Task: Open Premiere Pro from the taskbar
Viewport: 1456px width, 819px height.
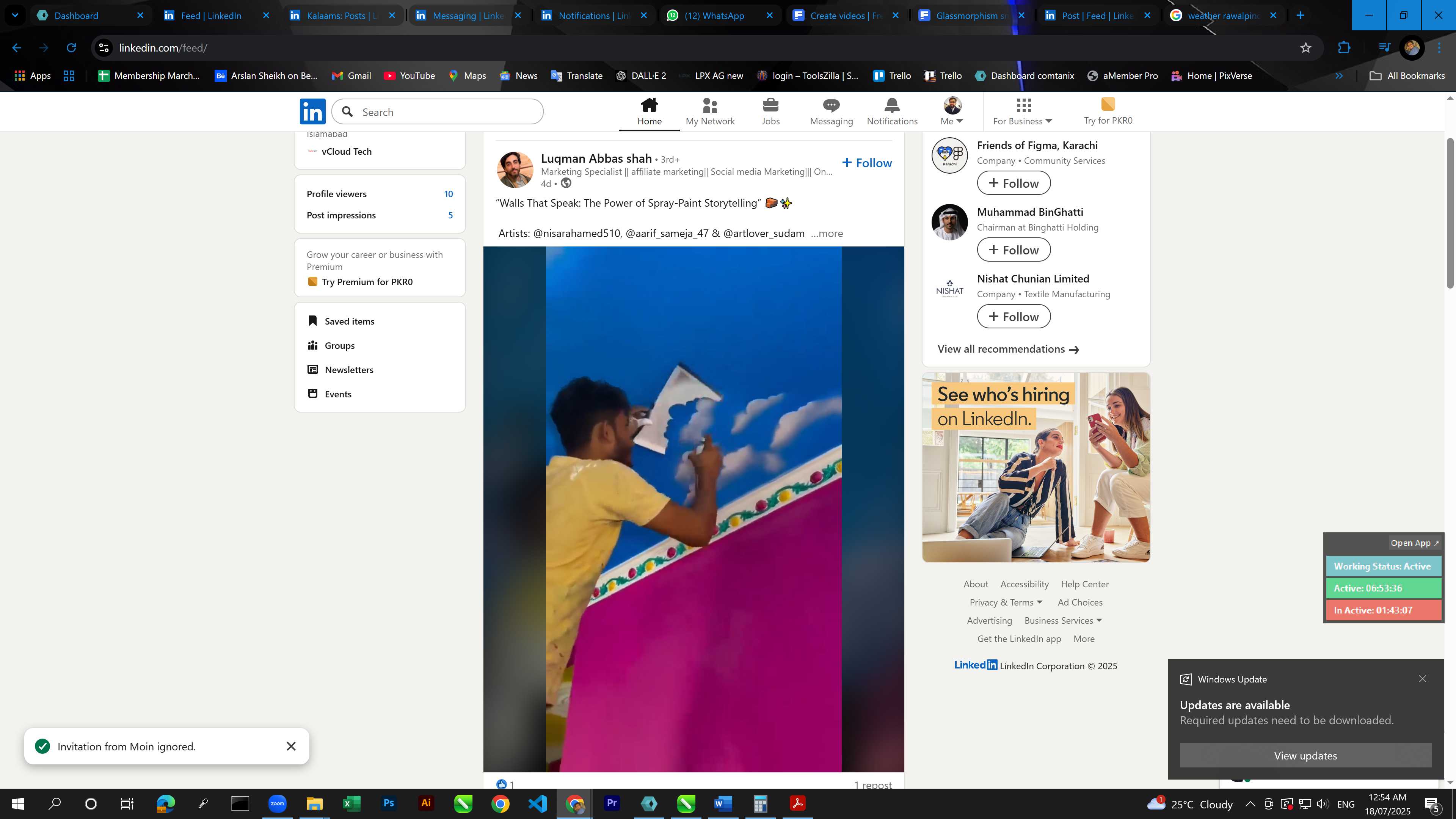Action: coord(612,803)
